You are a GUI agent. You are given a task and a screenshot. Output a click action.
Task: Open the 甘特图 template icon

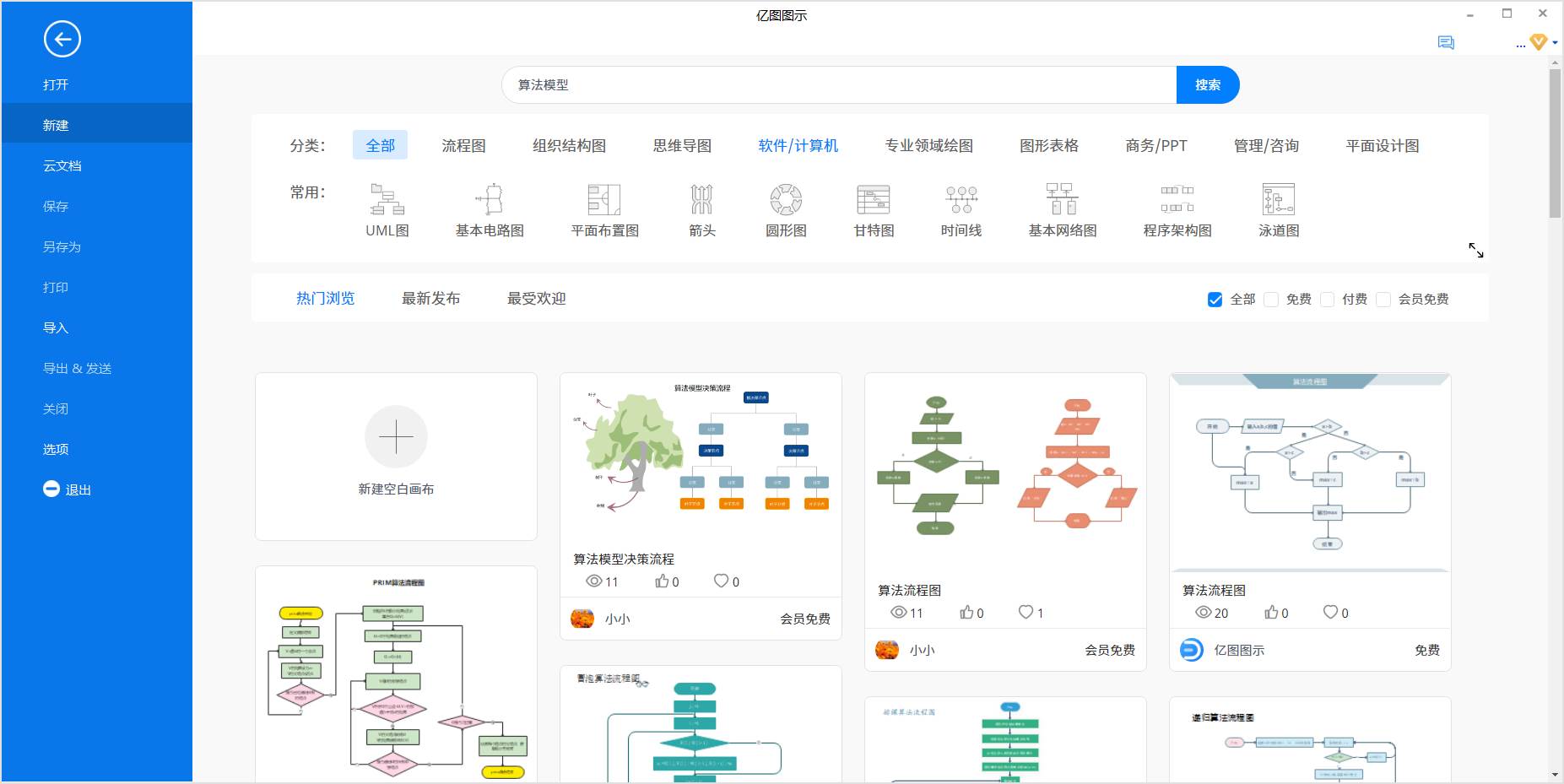[x=874, y=199]
